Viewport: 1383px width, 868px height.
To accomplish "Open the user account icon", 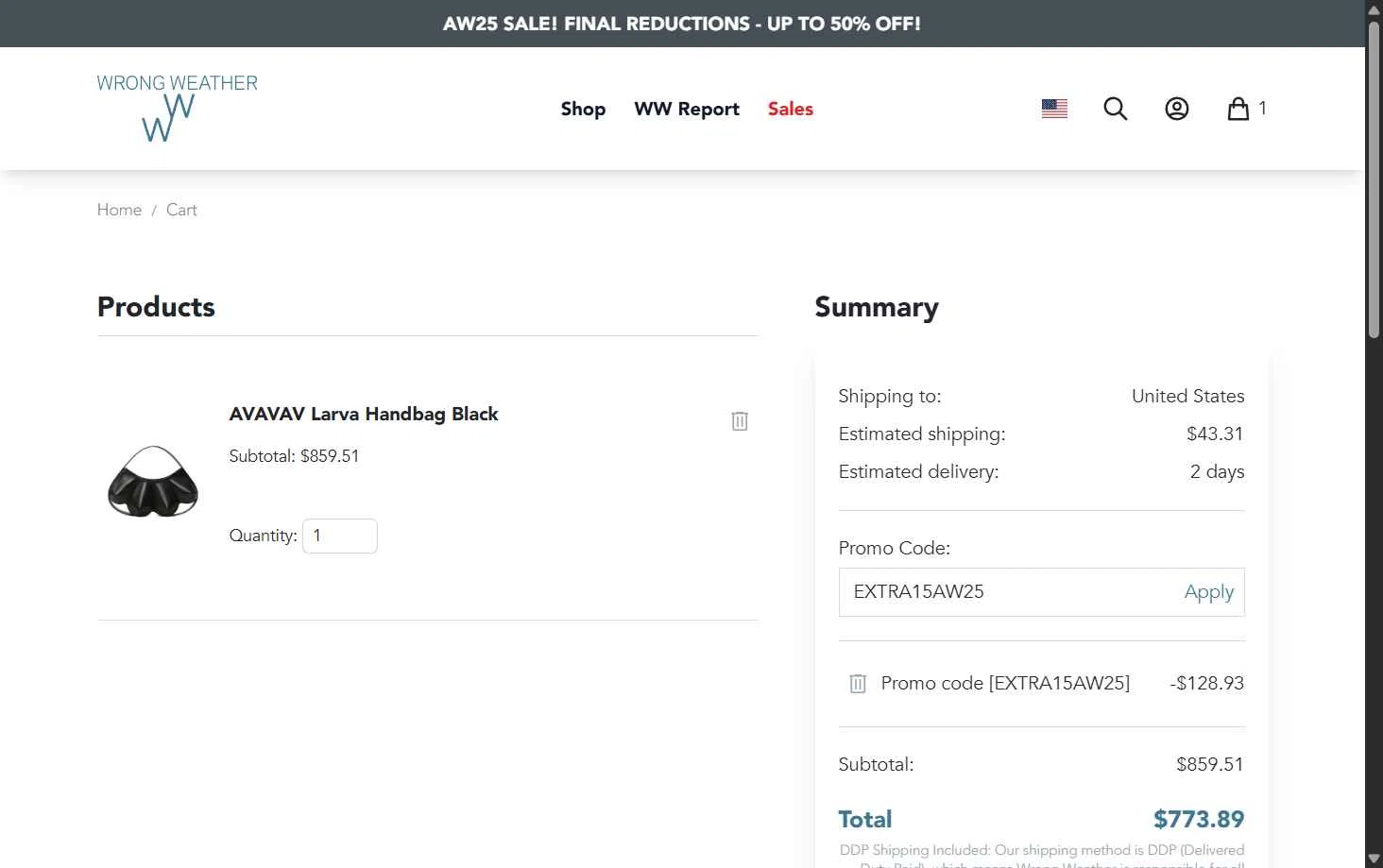I will click(1176, 109).
